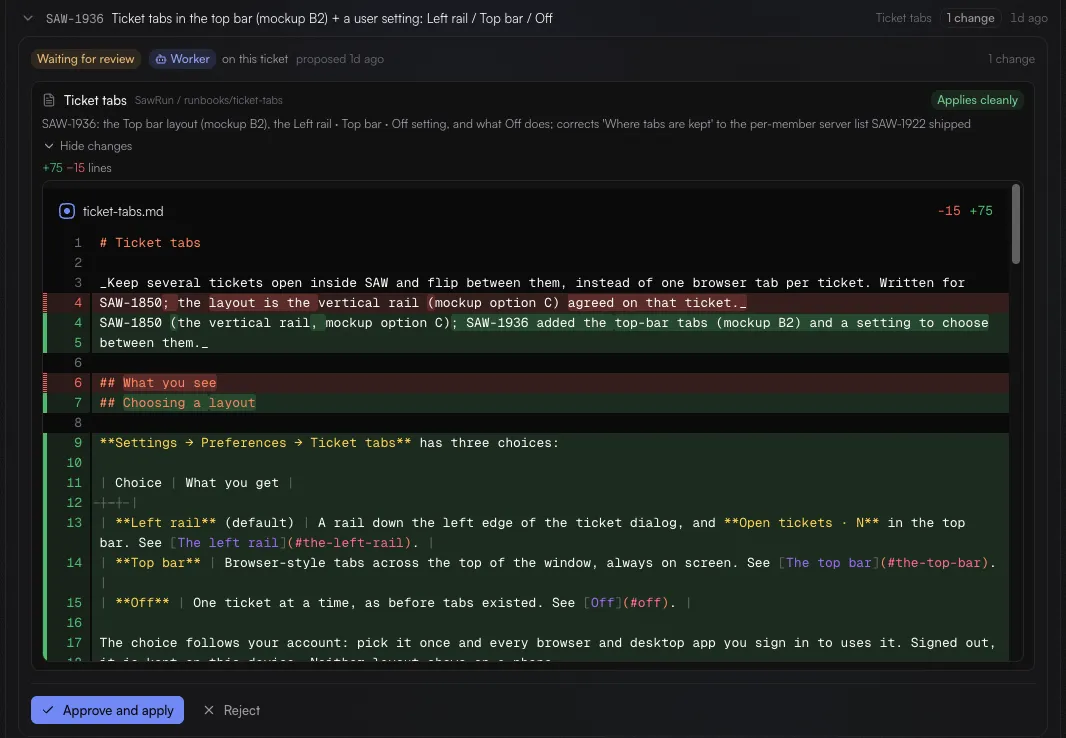1066x738 pixels.
Task: Click the SawRun / runbooks/ticket-tabs path
Action: [209, 101]
